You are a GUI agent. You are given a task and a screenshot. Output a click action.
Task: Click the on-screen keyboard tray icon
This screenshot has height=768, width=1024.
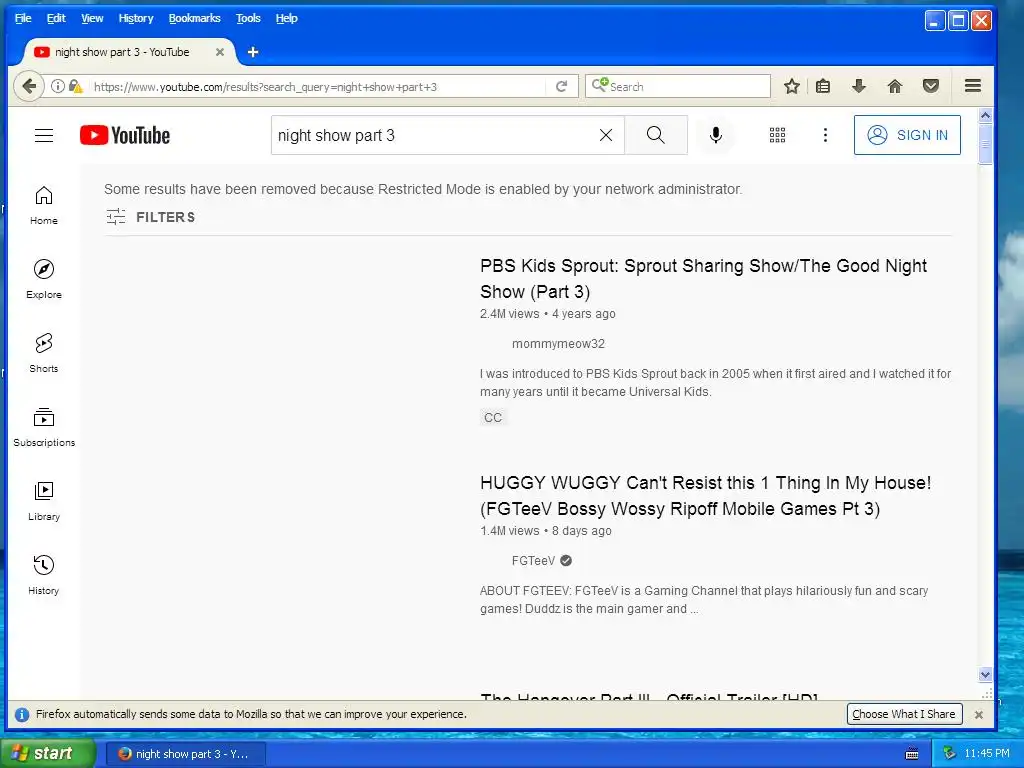click(x=912, y=754)
